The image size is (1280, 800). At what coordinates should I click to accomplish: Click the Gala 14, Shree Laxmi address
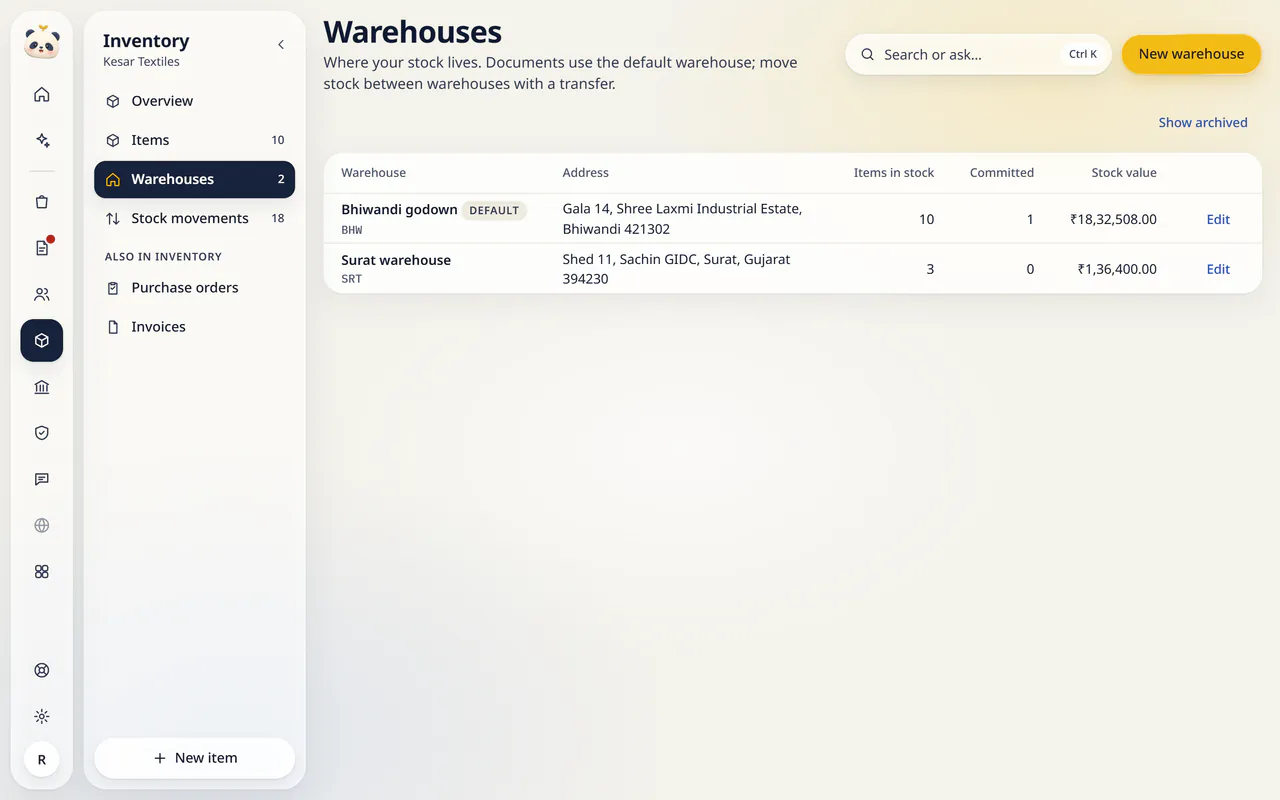coord(682,219)
